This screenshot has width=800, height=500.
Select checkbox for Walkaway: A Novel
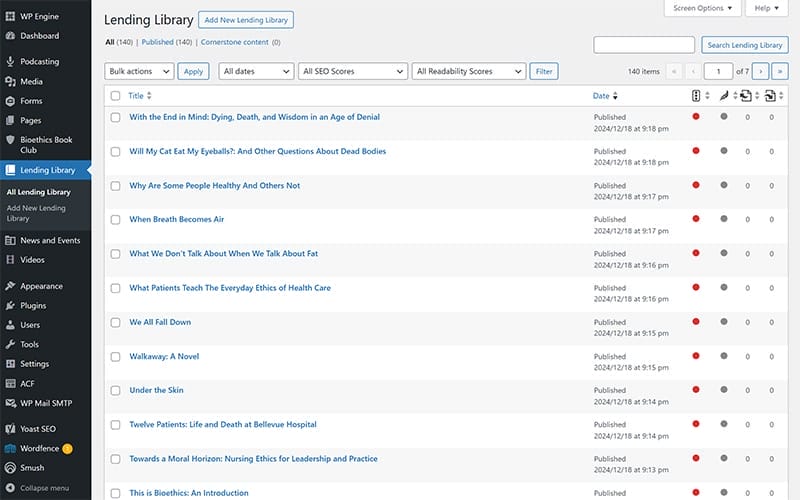click(x=115, y=357)
